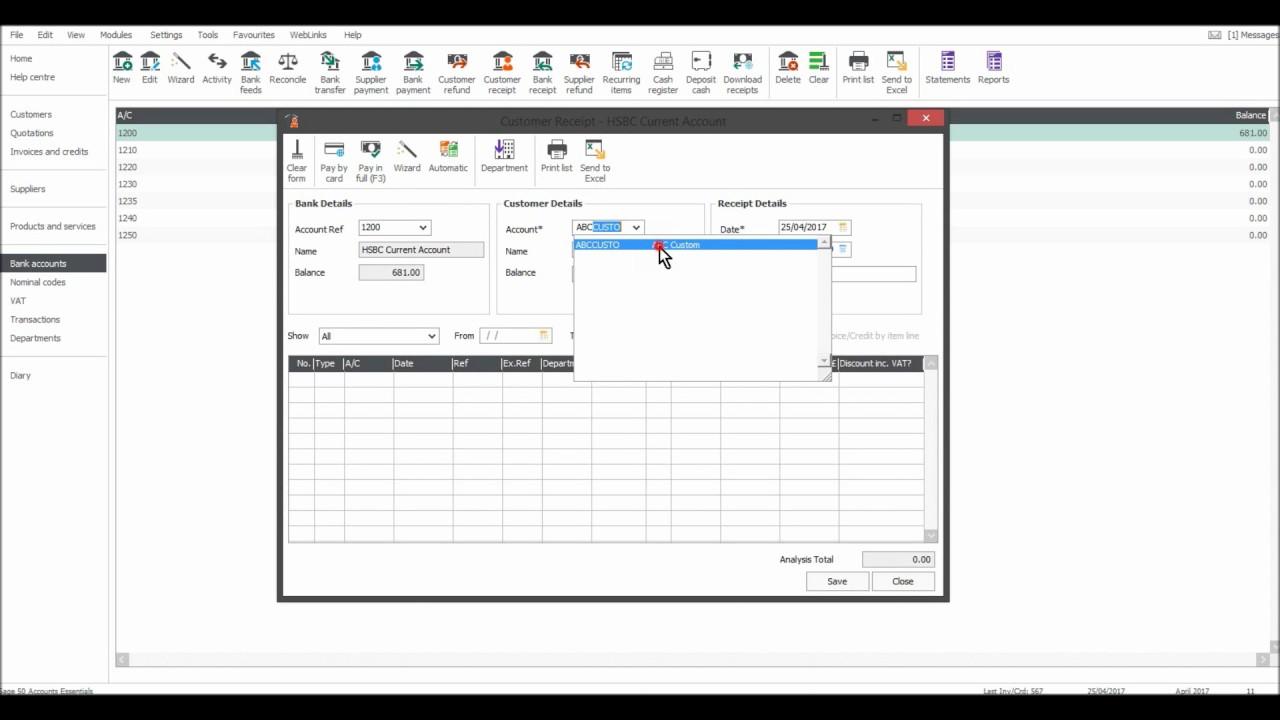
Task: Click Send to Excel in receipt dialog
Action: 595,161
